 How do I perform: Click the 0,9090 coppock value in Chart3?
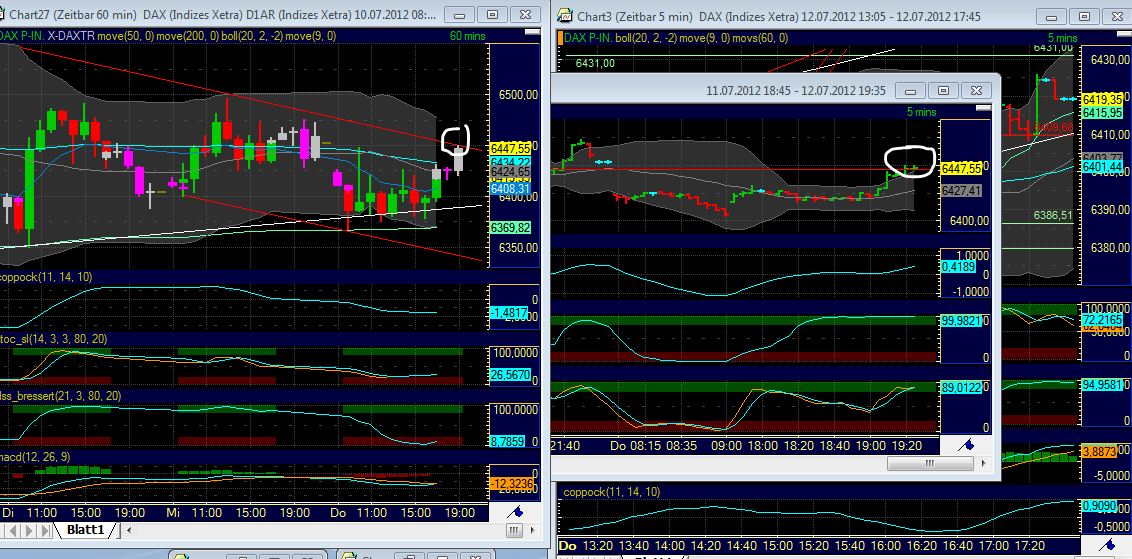1100,506
